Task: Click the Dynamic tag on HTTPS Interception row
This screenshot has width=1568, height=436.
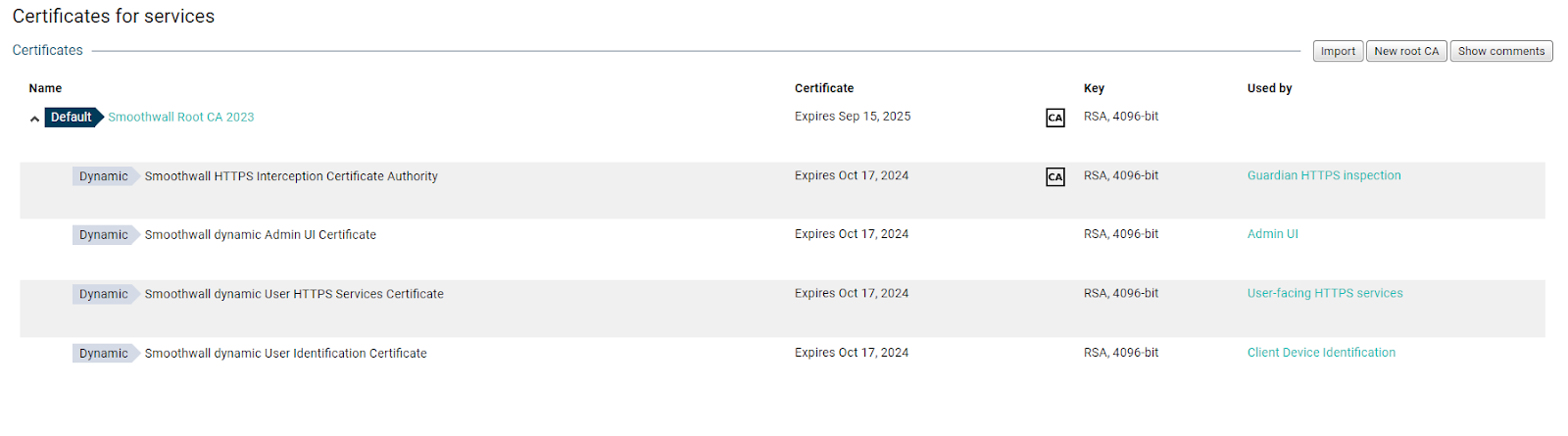Action: [x=104, y=176]
